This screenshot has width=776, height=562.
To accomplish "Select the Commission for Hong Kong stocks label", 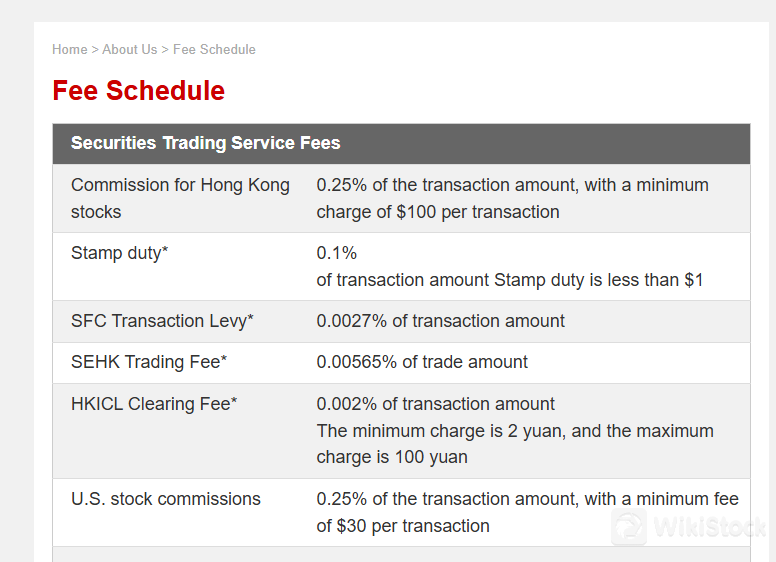I will pyautogui.click(x=180, y=198).
